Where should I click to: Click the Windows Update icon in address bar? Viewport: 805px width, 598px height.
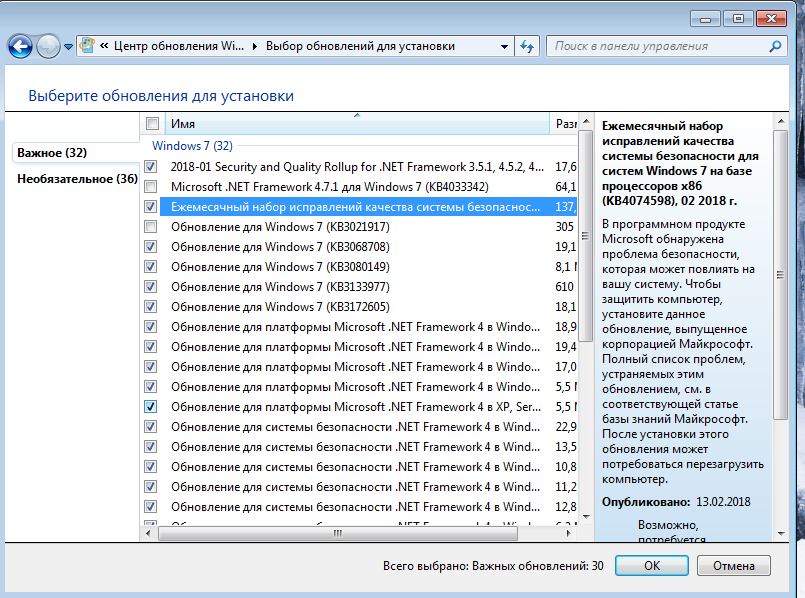point(88,46)
